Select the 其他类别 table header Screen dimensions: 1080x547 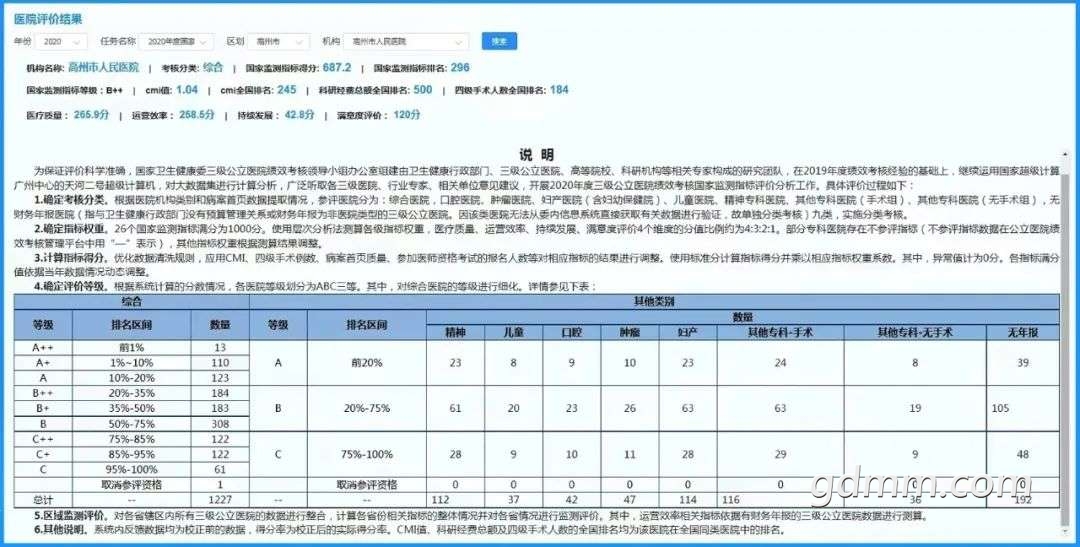click(x=657, y=300)
